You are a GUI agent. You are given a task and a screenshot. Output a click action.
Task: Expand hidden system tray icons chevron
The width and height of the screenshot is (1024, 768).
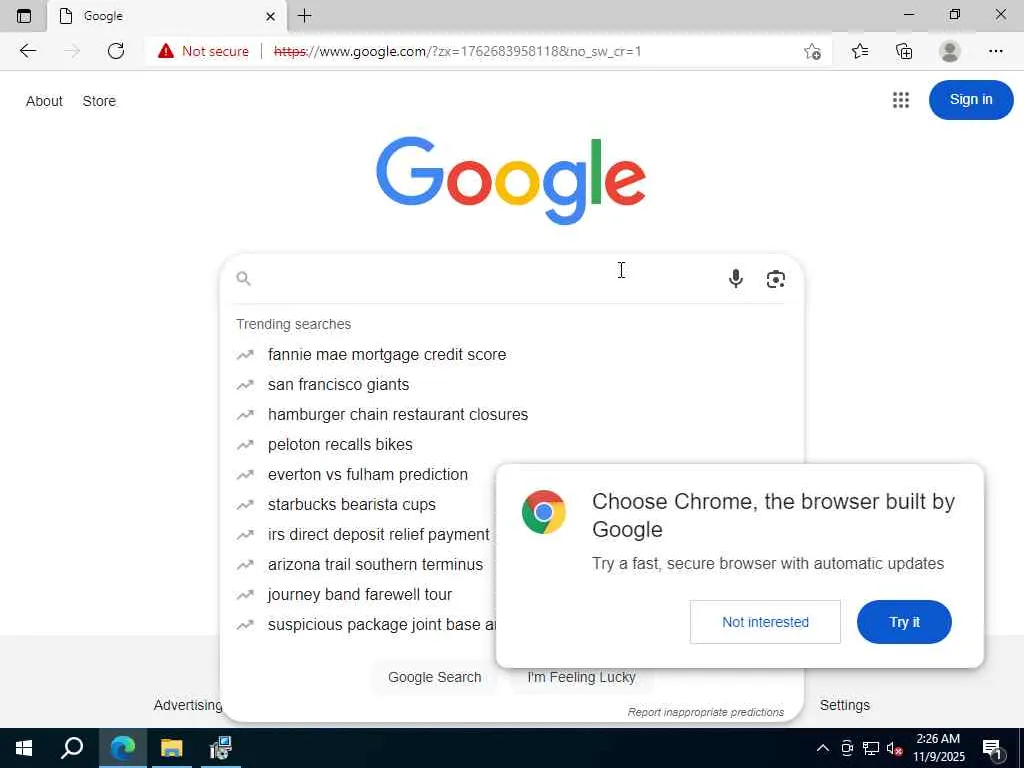click(823, 748)
